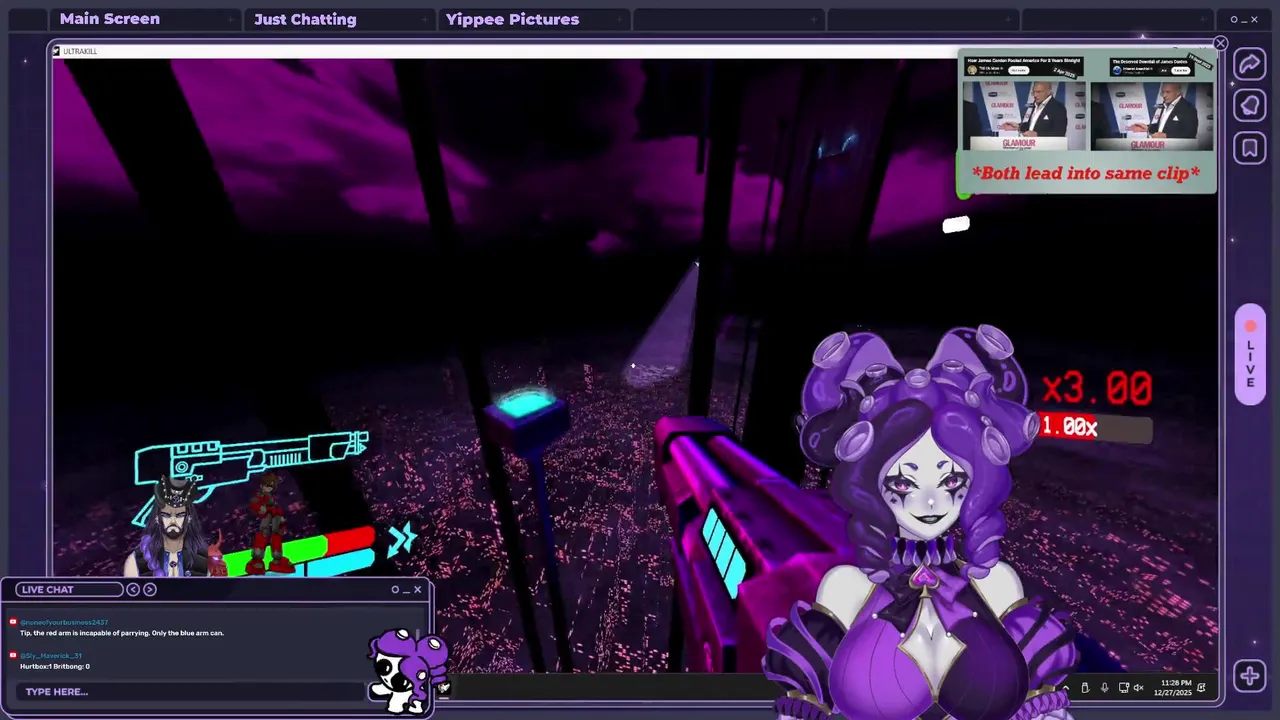1280x720 pixels.
Task: Click the YouTube icon beside Sly_Maverick_31
Action: (13, 655)
